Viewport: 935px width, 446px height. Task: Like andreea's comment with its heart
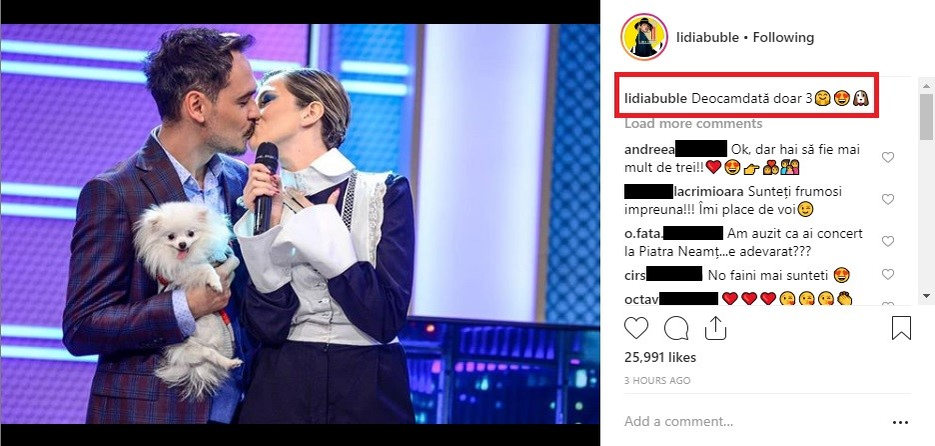(x=888, y=157)
